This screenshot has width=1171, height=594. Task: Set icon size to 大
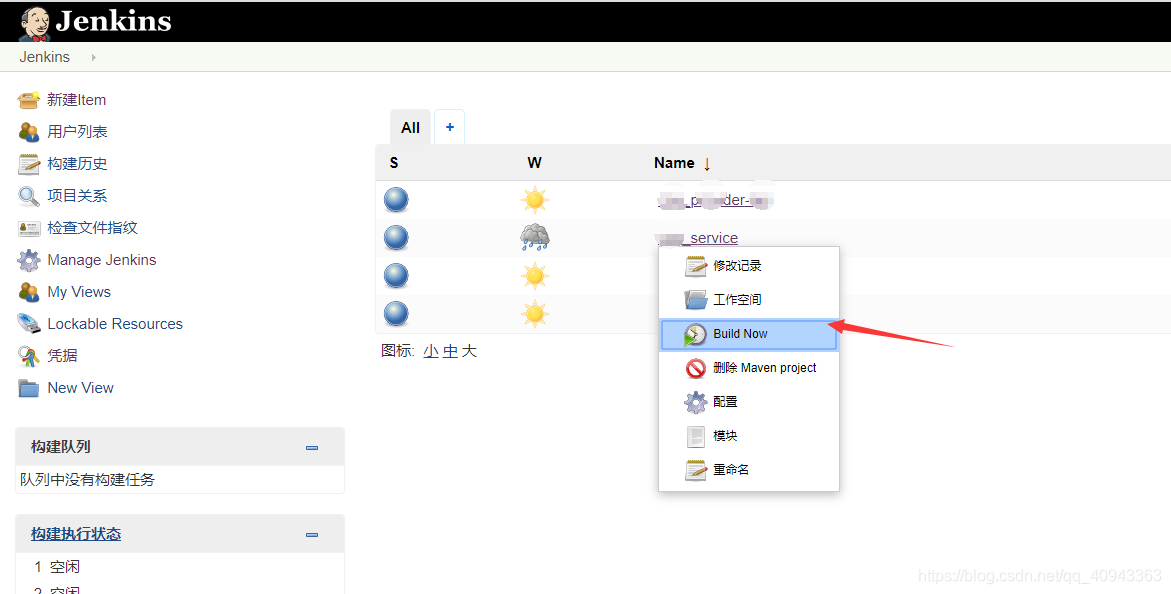click(469, 351)
